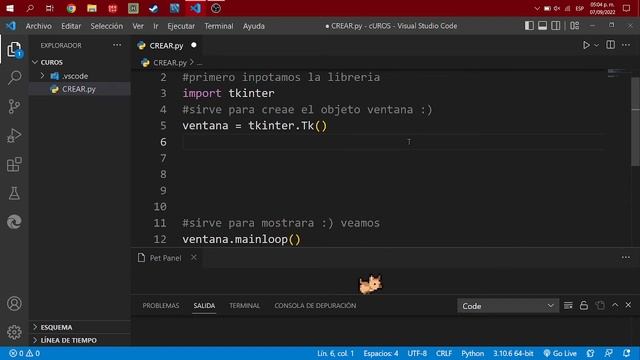Toggle secondary side bar layout icon

coord(556,26)
